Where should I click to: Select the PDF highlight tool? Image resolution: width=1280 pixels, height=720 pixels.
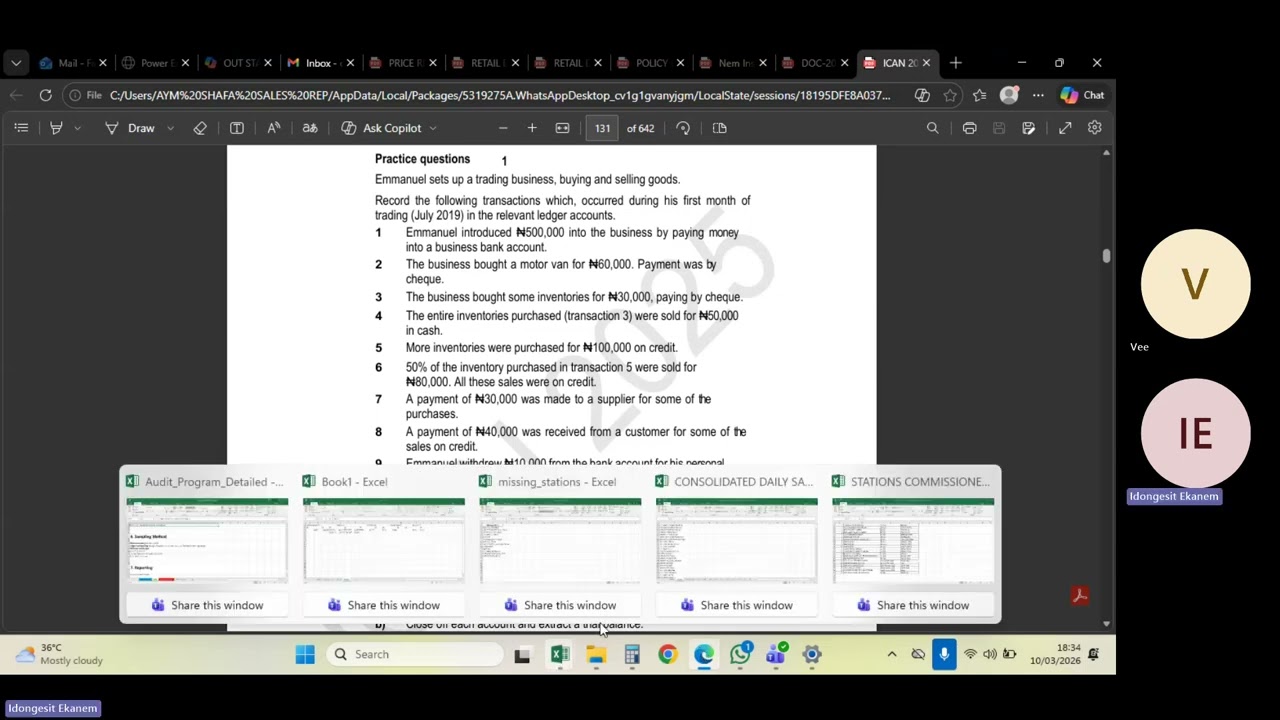(x=56, y=128)
